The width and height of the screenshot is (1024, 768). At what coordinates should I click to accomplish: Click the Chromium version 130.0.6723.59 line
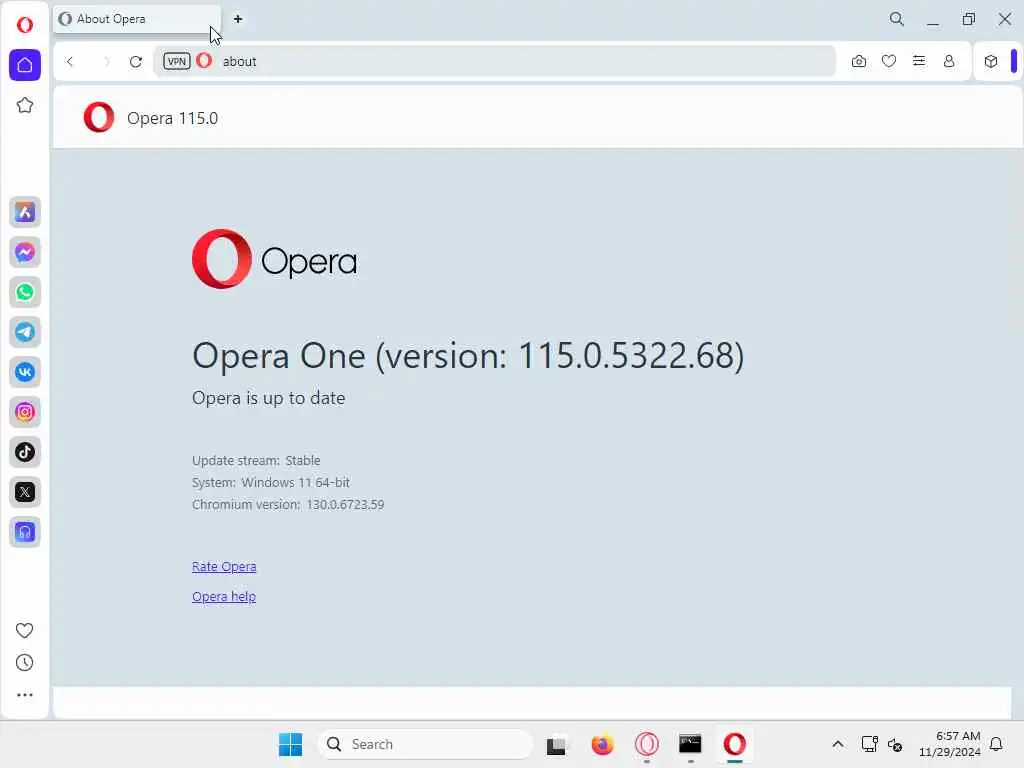coord(288,504)
